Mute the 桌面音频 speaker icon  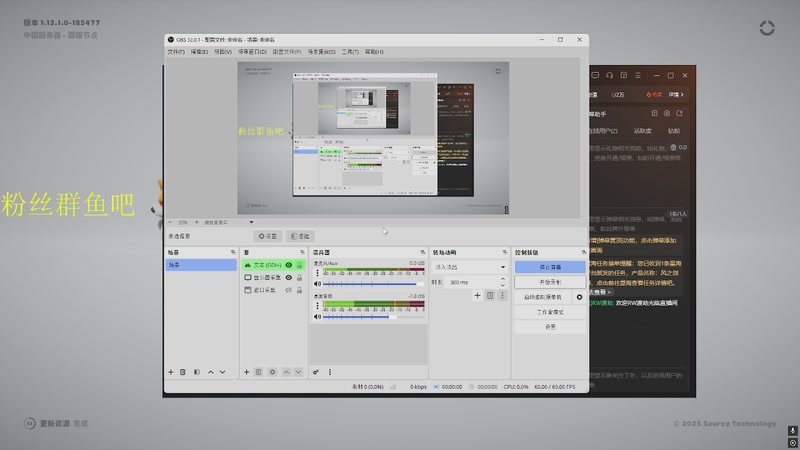pos(317,317)
